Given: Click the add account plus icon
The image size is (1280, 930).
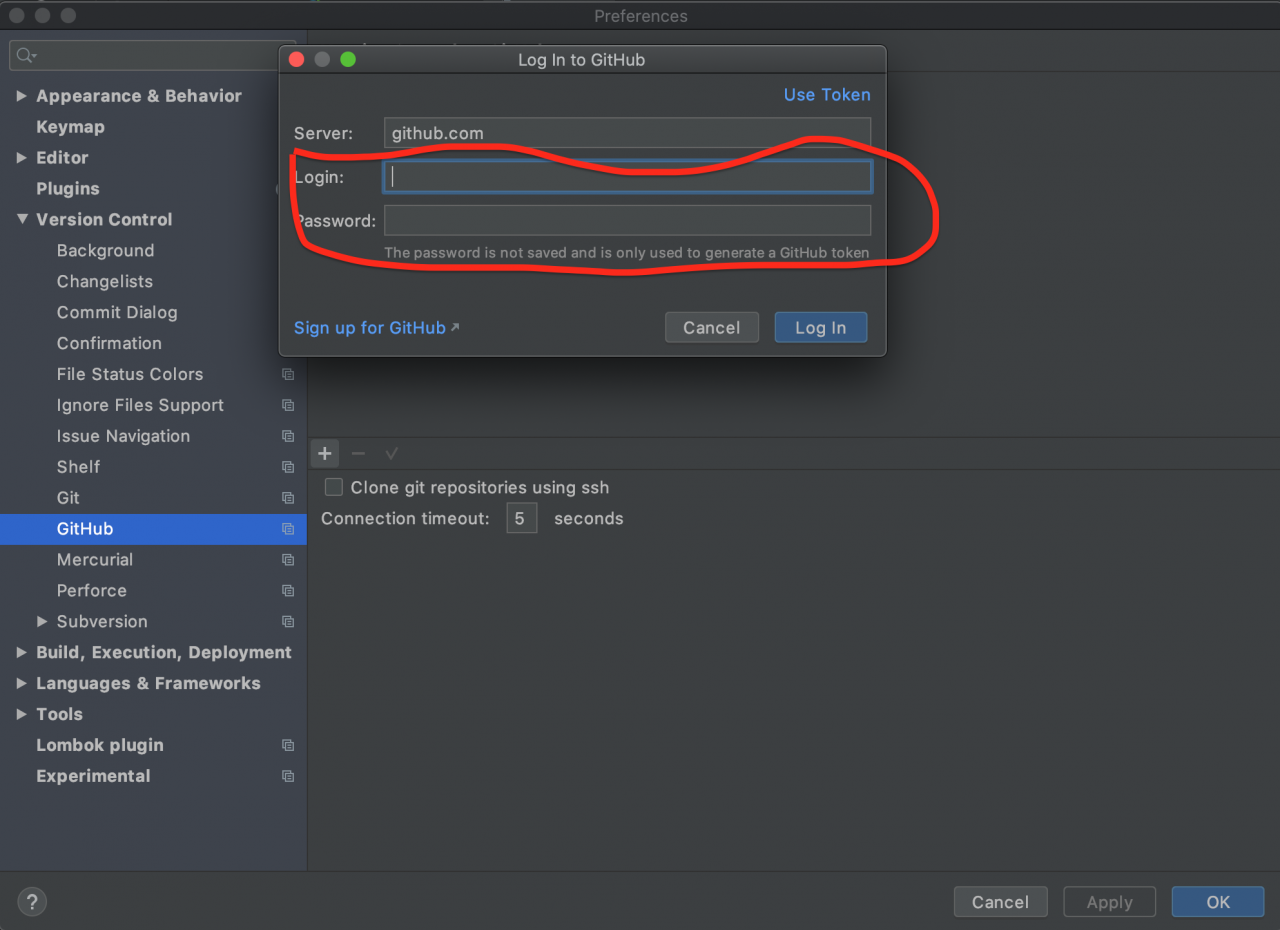Looking at the screenshot, I should tap(324, 454).
